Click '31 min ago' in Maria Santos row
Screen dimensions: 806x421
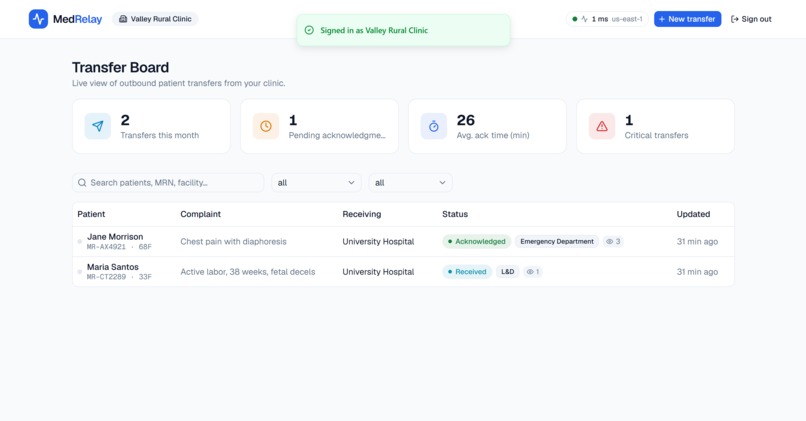[x=697, y=271]
